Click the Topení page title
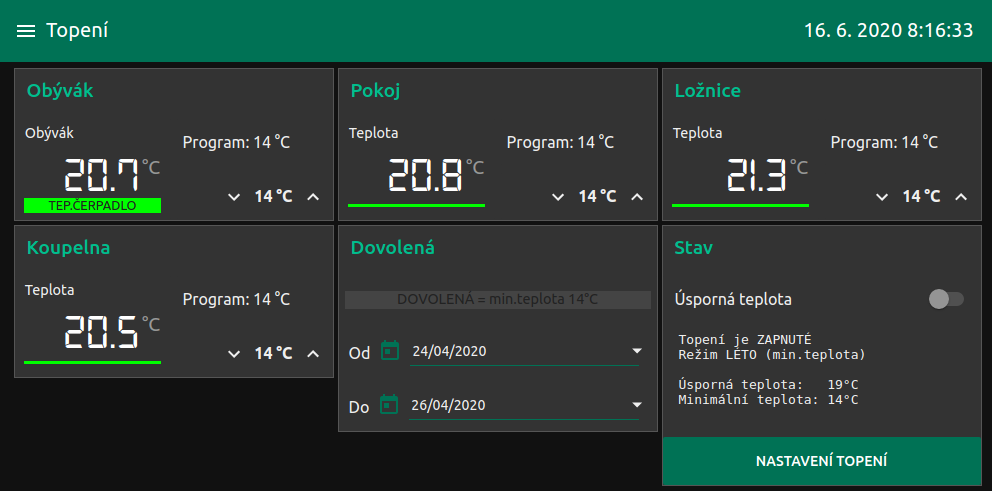 [x=78, y=31]
